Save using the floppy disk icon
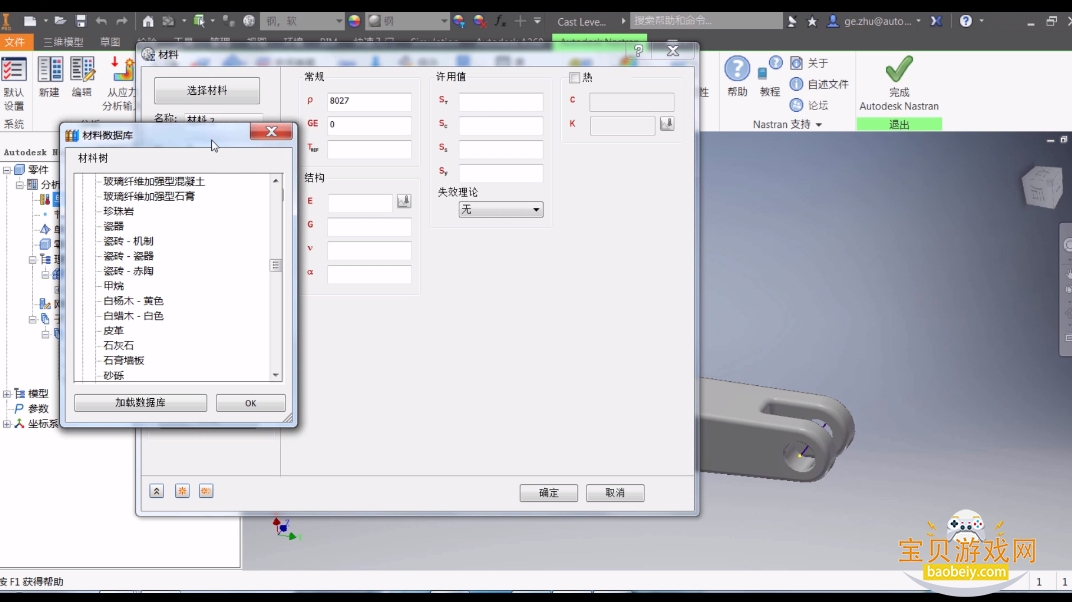1072x602 pixels. [81, 21]
